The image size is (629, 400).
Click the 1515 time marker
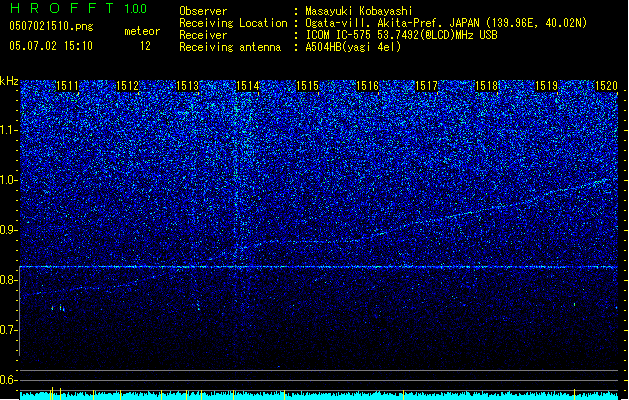(x=307, y=86)
